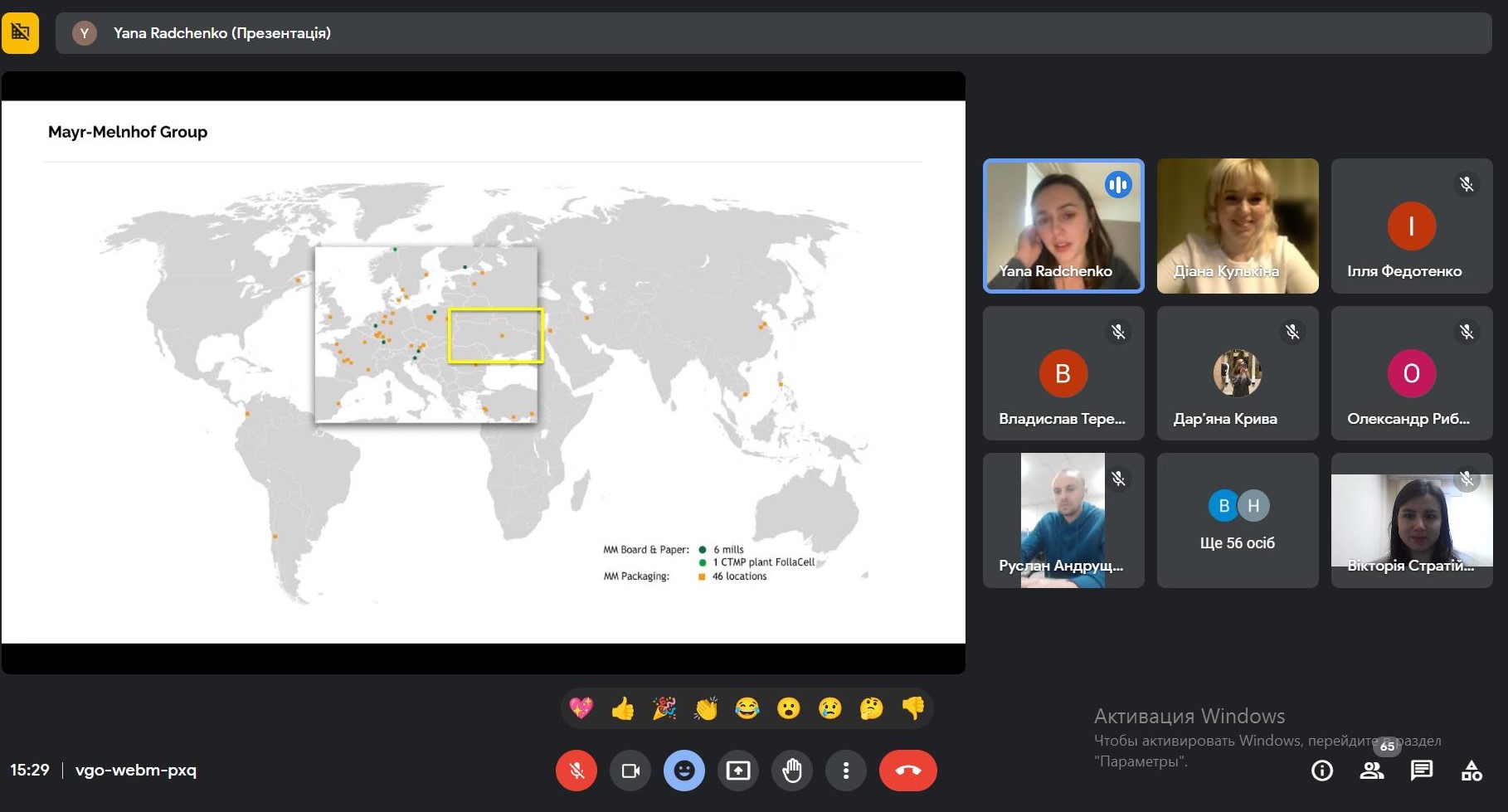The image size is (1508, 812).
Task: Send the thumbs down reaction
Action: tap(913, 708)
